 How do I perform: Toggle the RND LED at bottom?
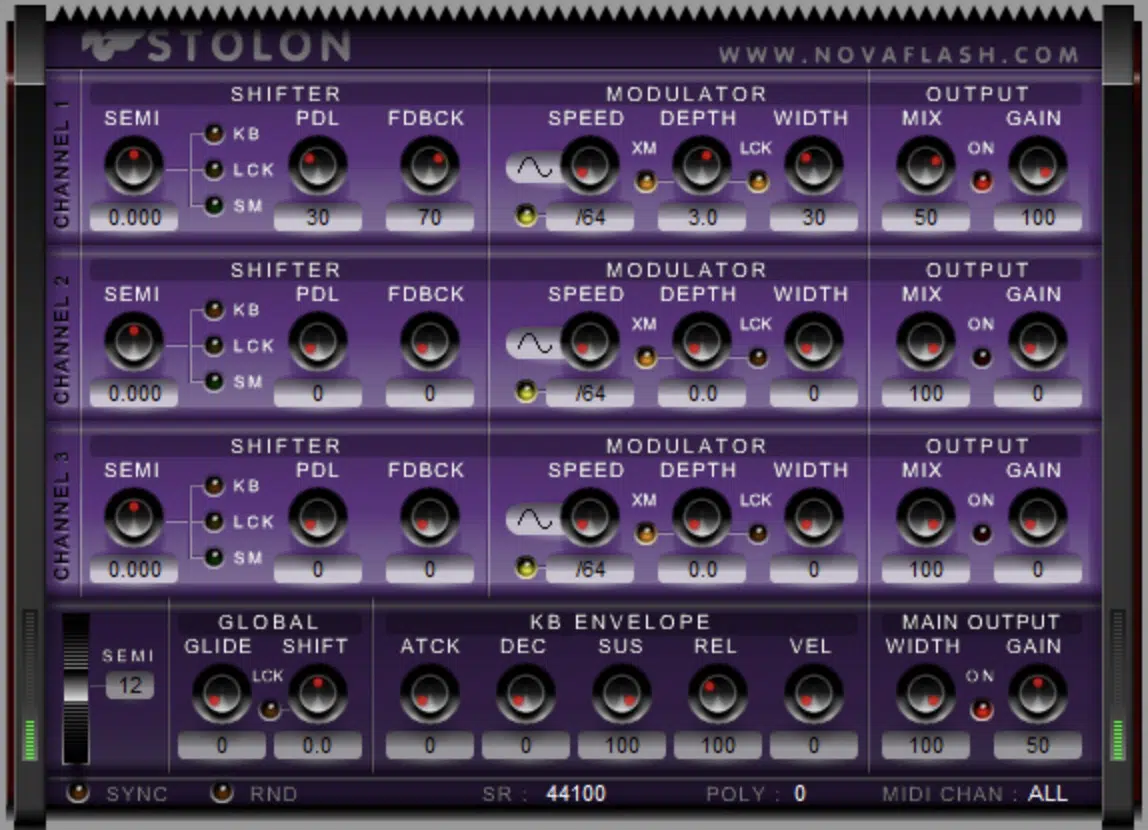[x=221, y=793]
